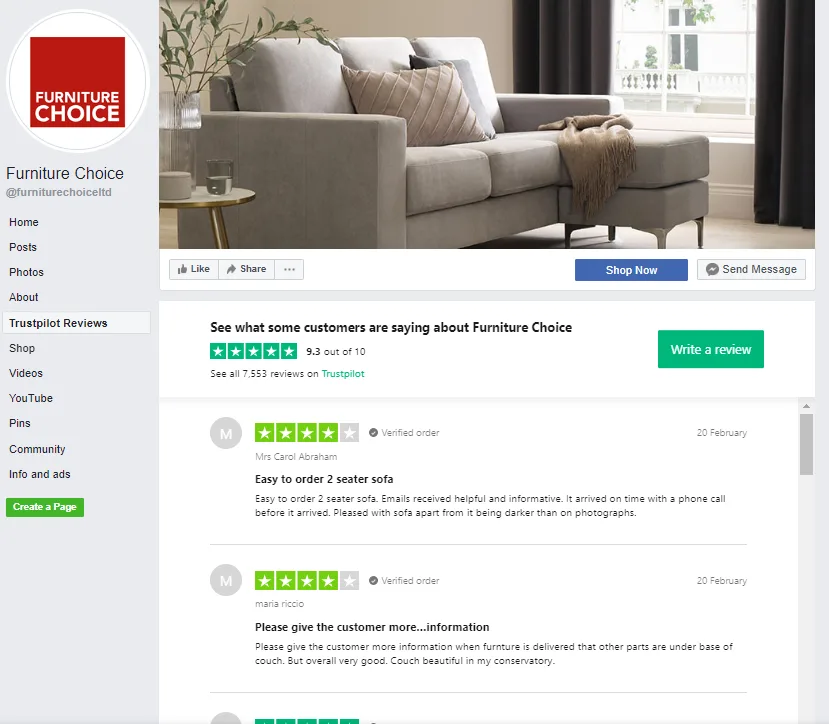
Task: Click the Write a review button
Action: pyautogui.click(x=711, y=349)
